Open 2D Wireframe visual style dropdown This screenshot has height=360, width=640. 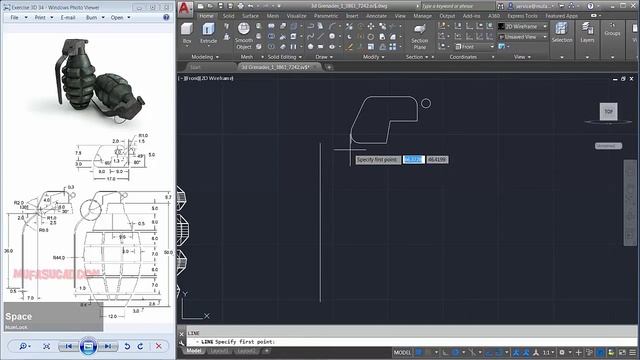pos(523,27)
